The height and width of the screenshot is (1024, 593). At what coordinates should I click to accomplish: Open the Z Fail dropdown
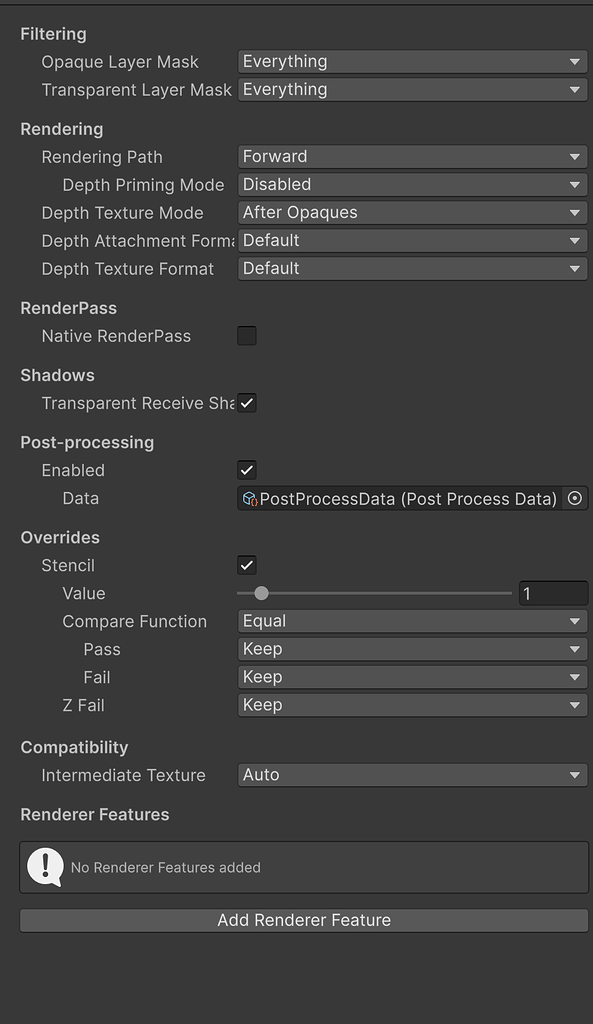pos(412,704)
